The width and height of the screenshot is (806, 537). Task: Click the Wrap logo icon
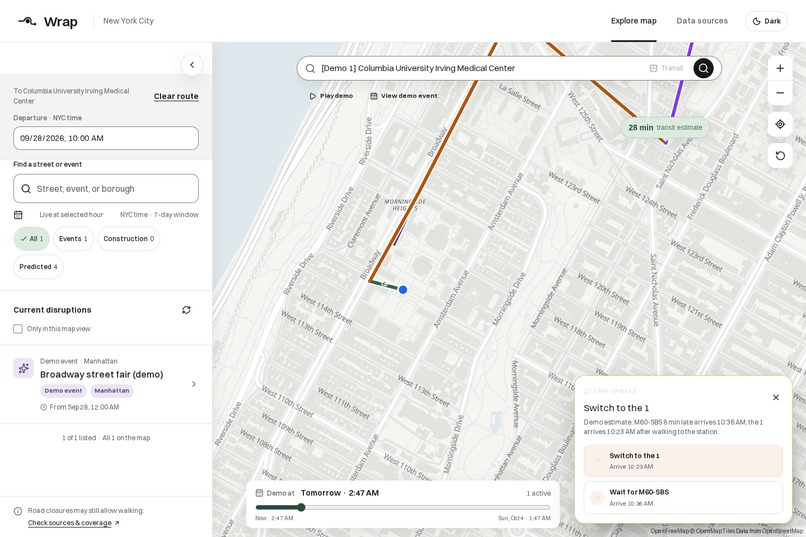[27, 21]
